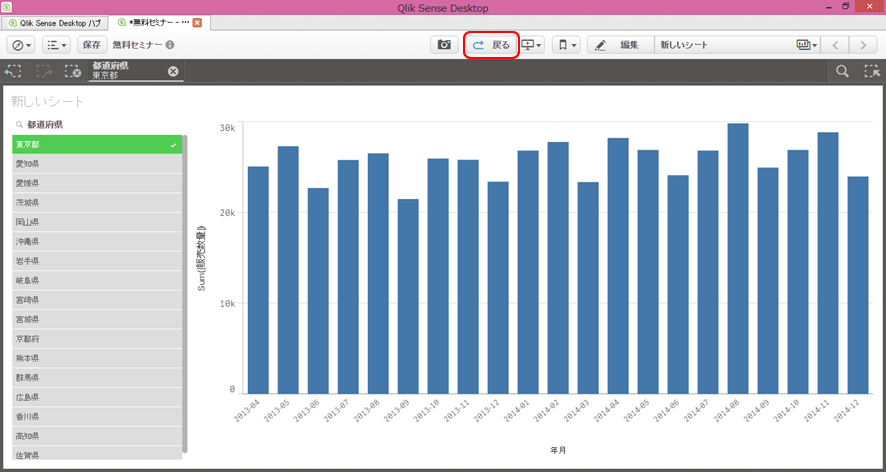The image size is (886, 472).
Task: Click the 2014-08 bar in the chart
Action: click(737, 258)
